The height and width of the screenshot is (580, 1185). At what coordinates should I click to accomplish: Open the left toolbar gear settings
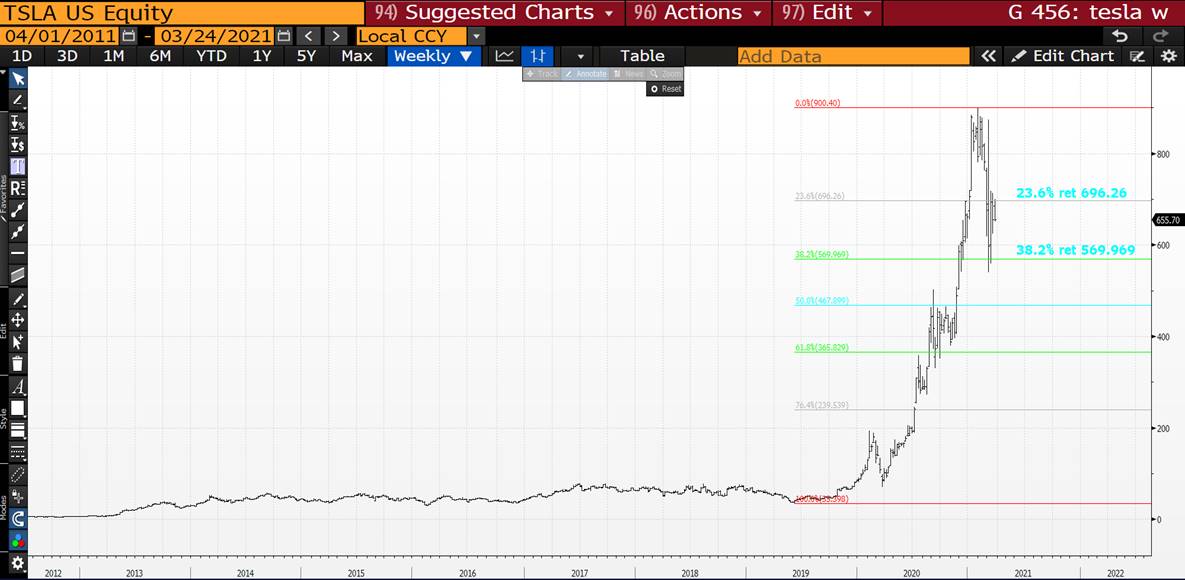(x=18, y=563)
